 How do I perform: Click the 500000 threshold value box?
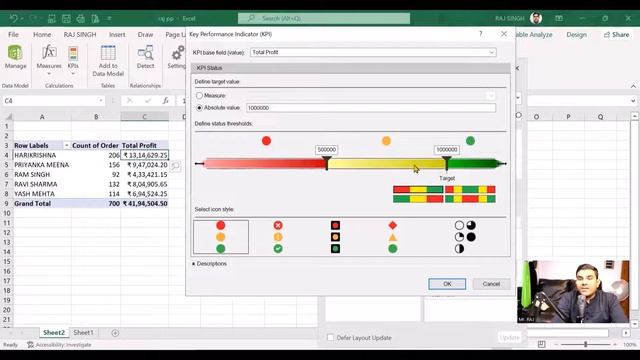click(327, 150)
